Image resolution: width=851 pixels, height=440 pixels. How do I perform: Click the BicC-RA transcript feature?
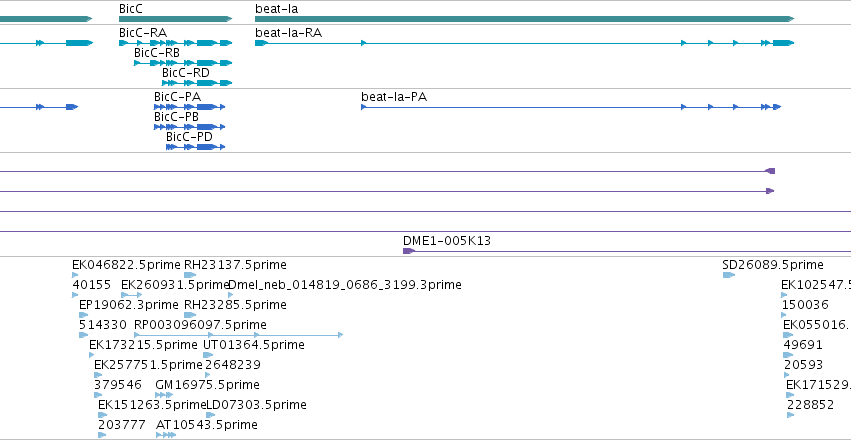175,43
